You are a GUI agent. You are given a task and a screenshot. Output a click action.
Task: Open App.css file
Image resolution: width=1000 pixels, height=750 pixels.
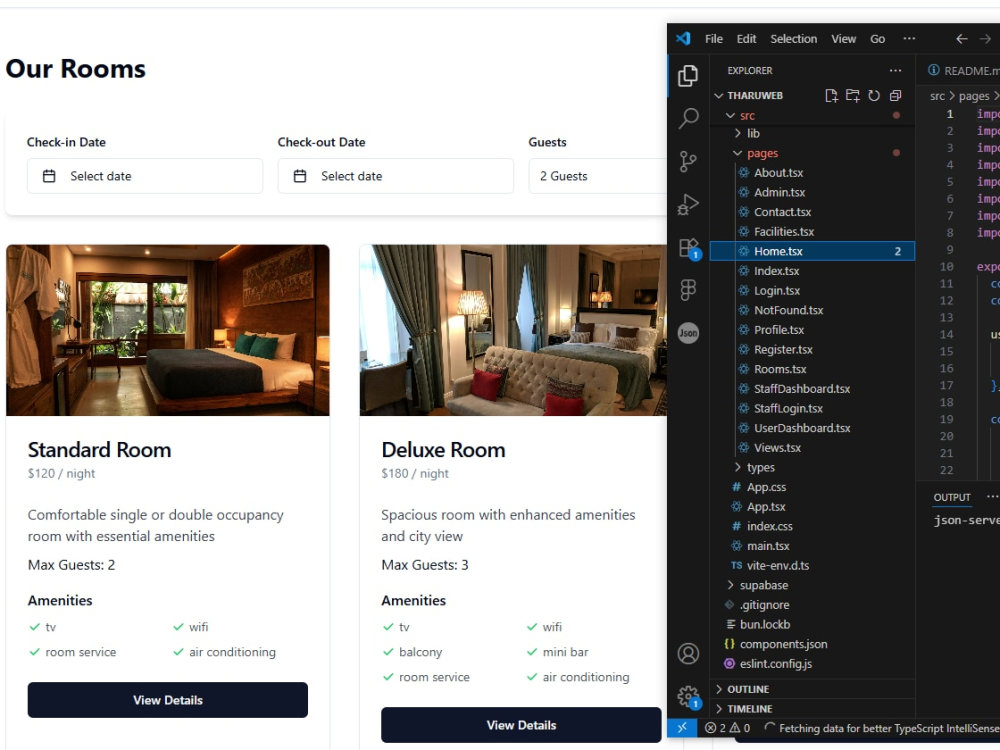pyautogui.click(x=766, y=487)
